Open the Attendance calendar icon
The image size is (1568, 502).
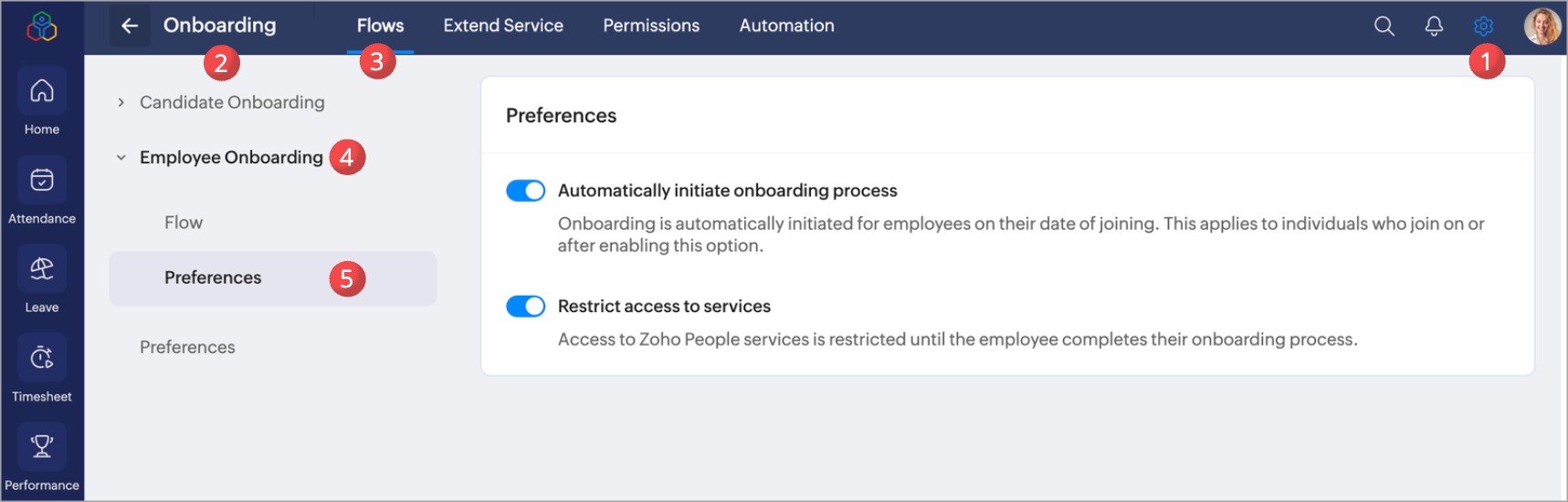(42, 180)
